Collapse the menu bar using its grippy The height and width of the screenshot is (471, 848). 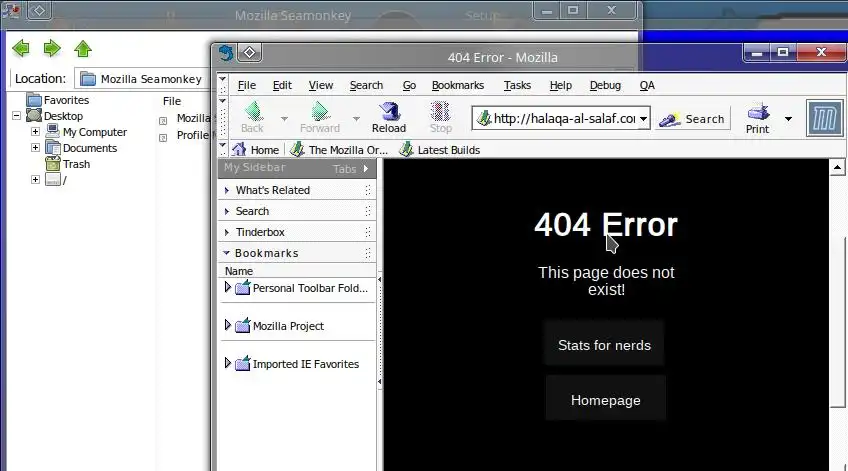tap(222, 84)
